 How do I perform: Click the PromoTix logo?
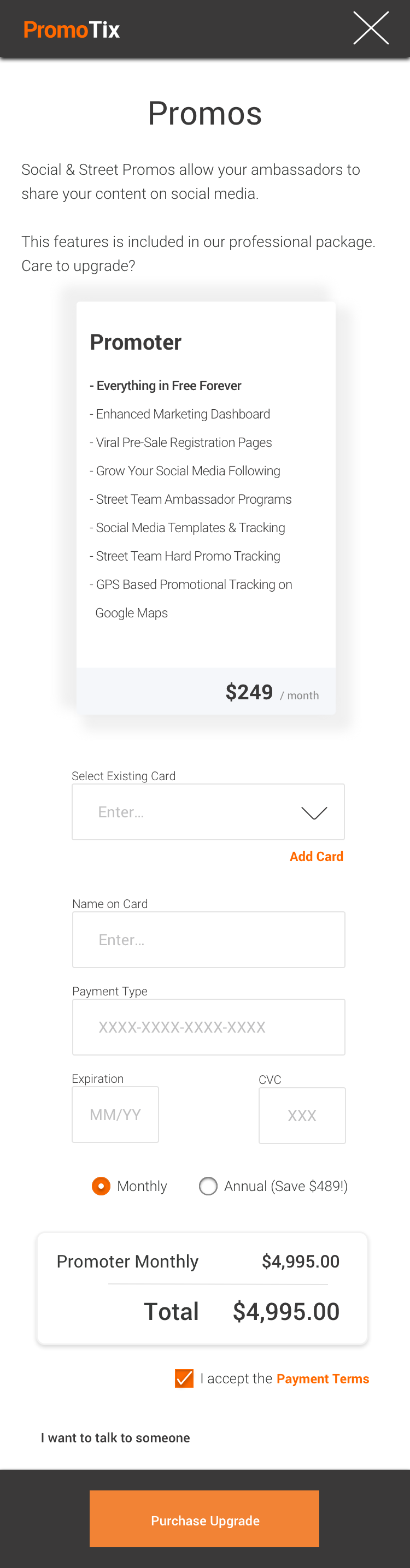tap(71, 29)
